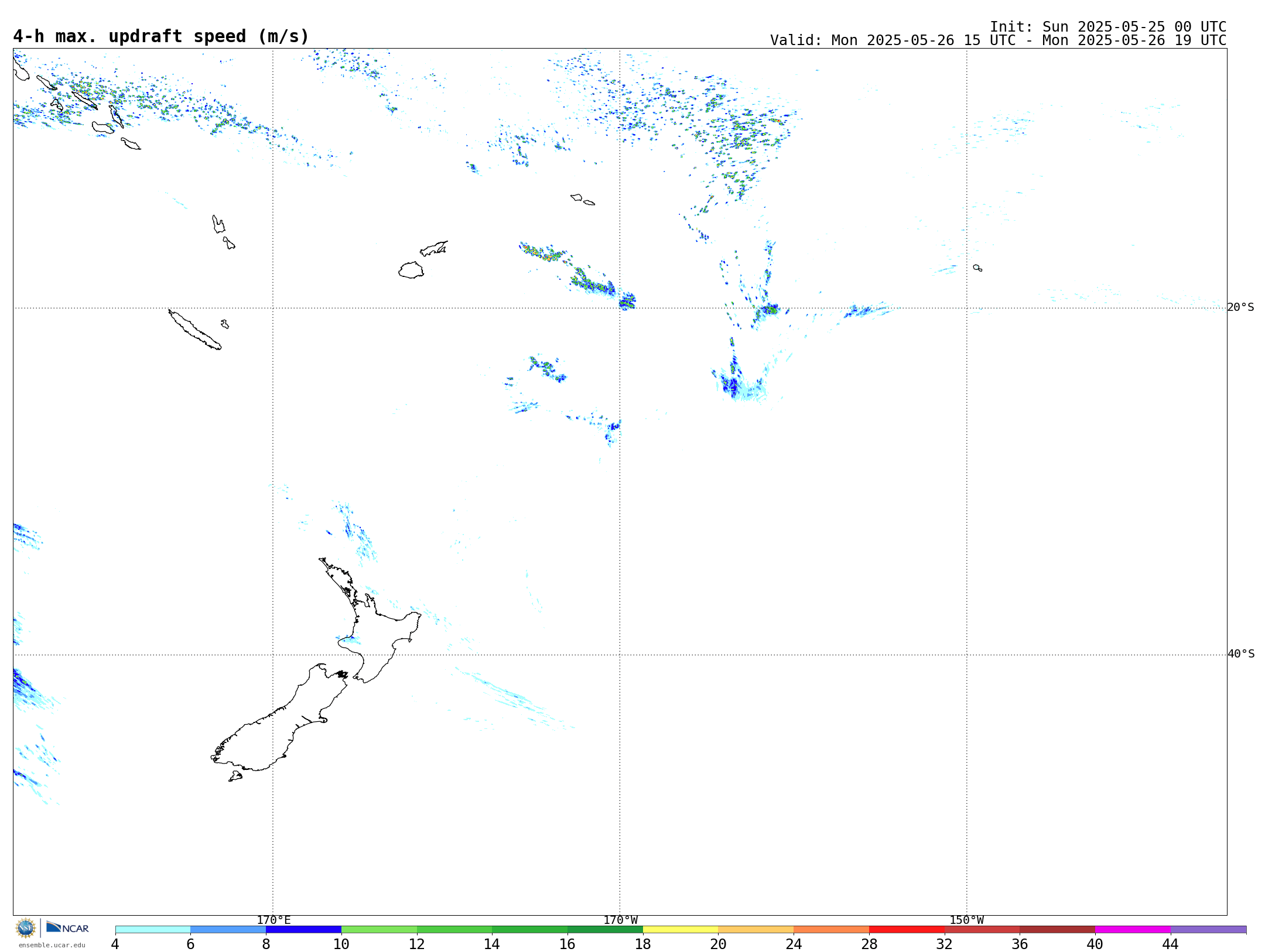
Task: Click the colorbar tick label 44
Action: pos(1171,944)
